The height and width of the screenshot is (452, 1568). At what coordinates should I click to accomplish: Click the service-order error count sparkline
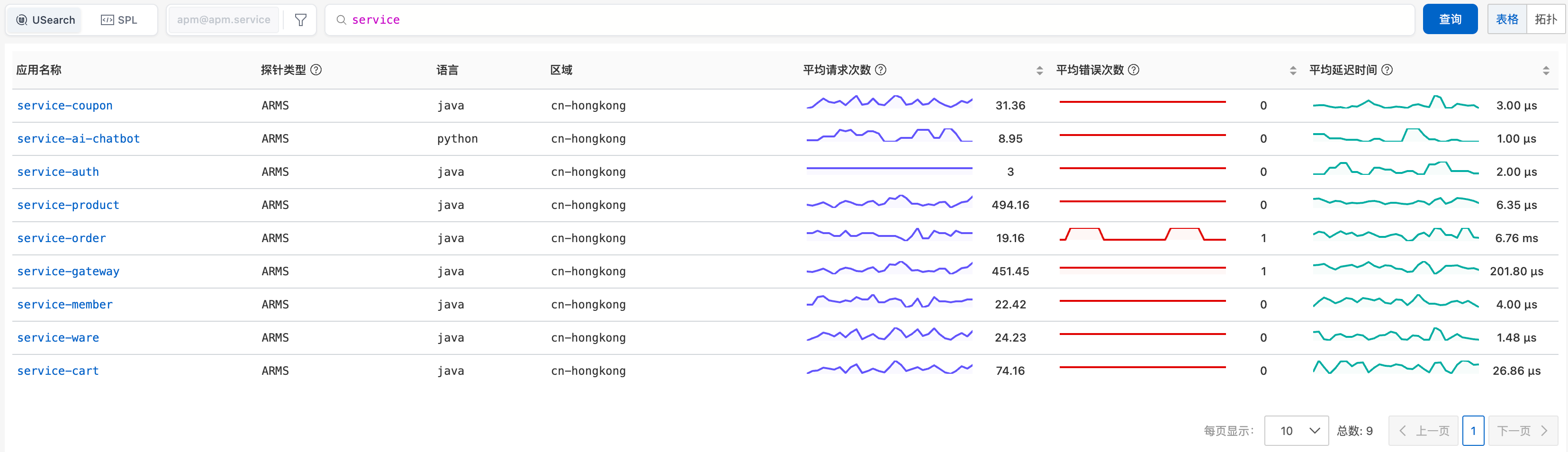coord(1142,235)
